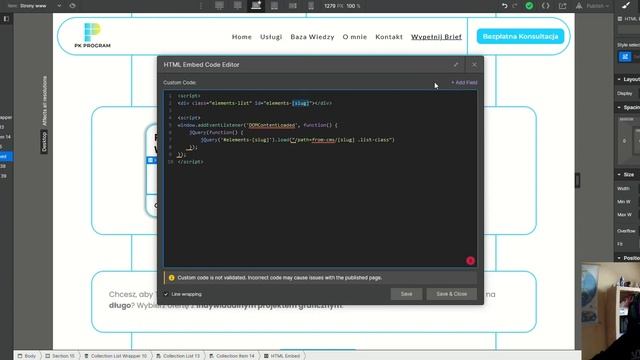Click the 100 % zoom value
The image size is (640, 360).
tap(353, 6)
